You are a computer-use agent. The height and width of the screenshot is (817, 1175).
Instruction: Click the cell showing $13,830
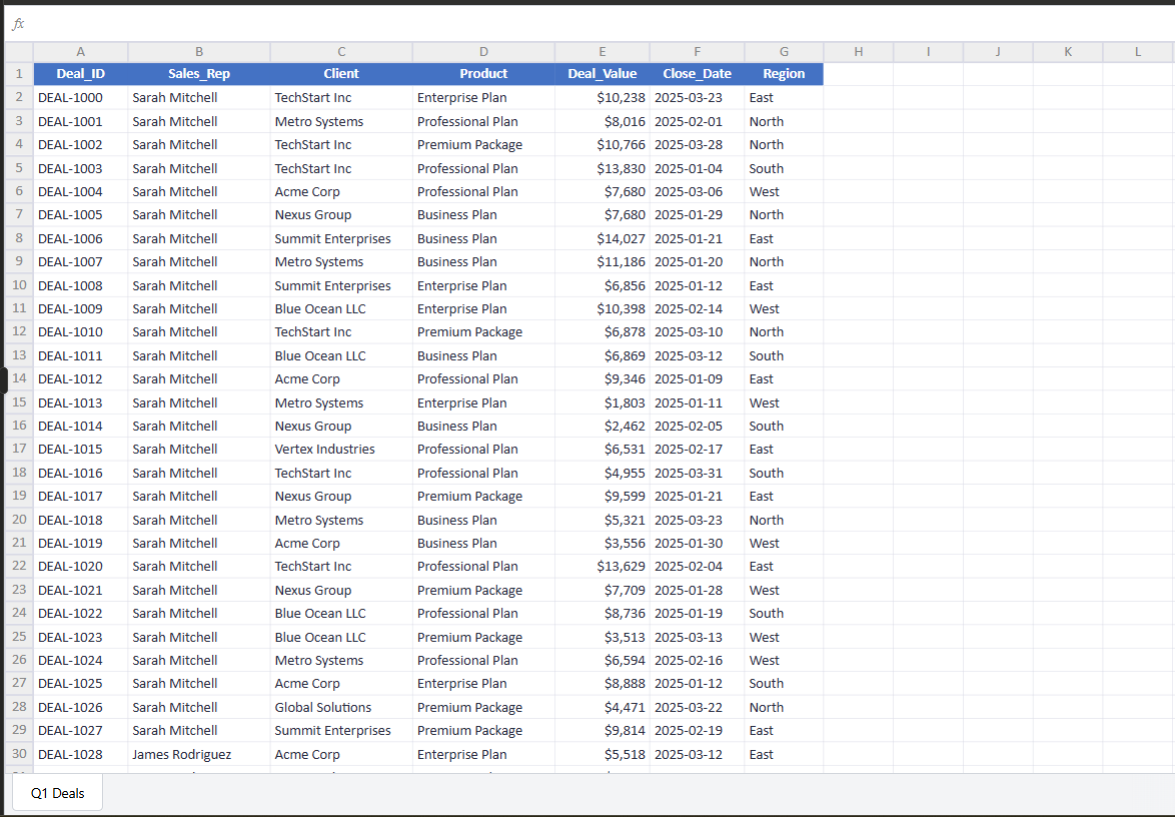602,167
